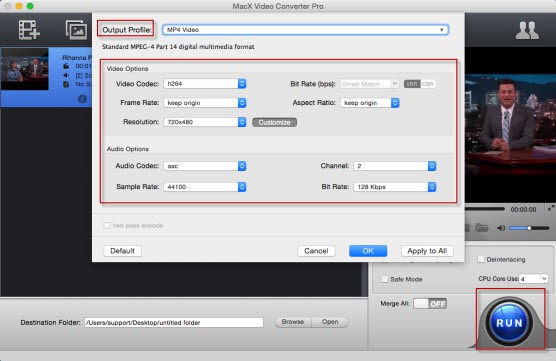Click the preview playback progress bar

point(485,209)
